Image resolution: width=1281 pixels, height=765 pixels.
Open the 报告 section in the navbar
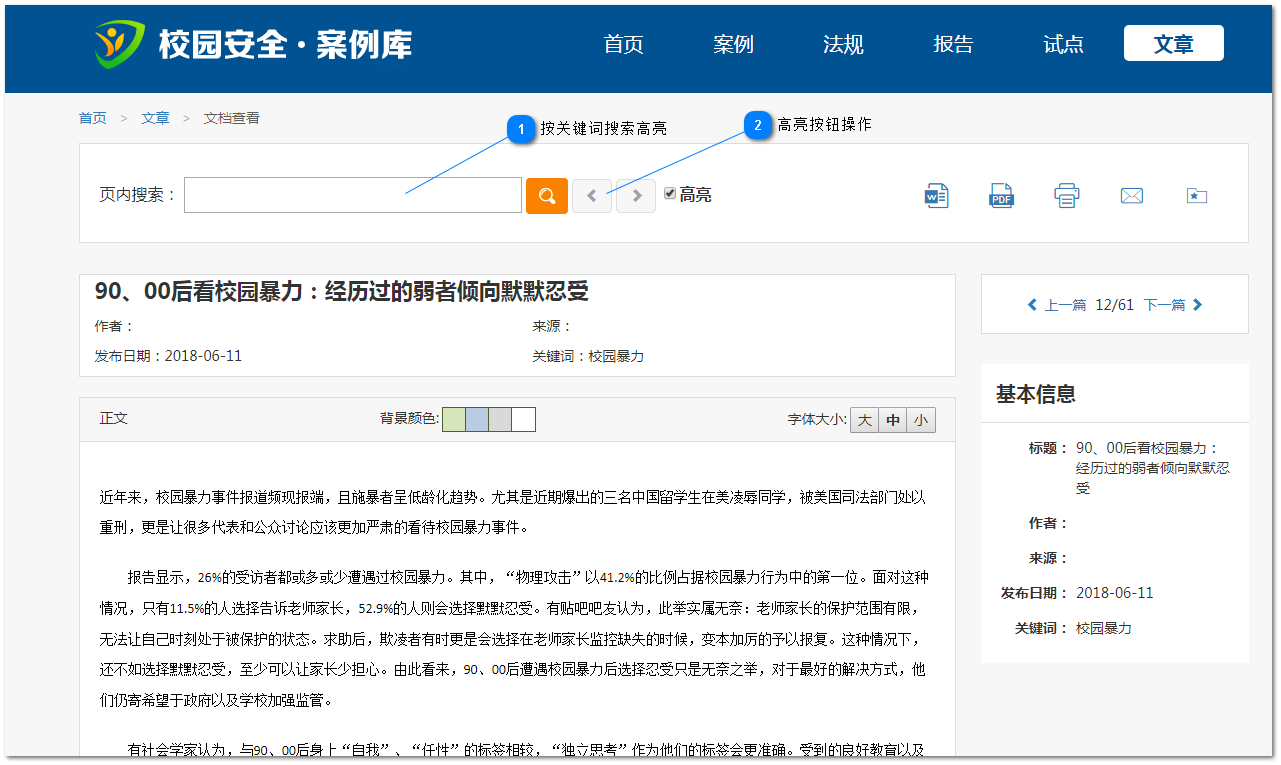952,44
